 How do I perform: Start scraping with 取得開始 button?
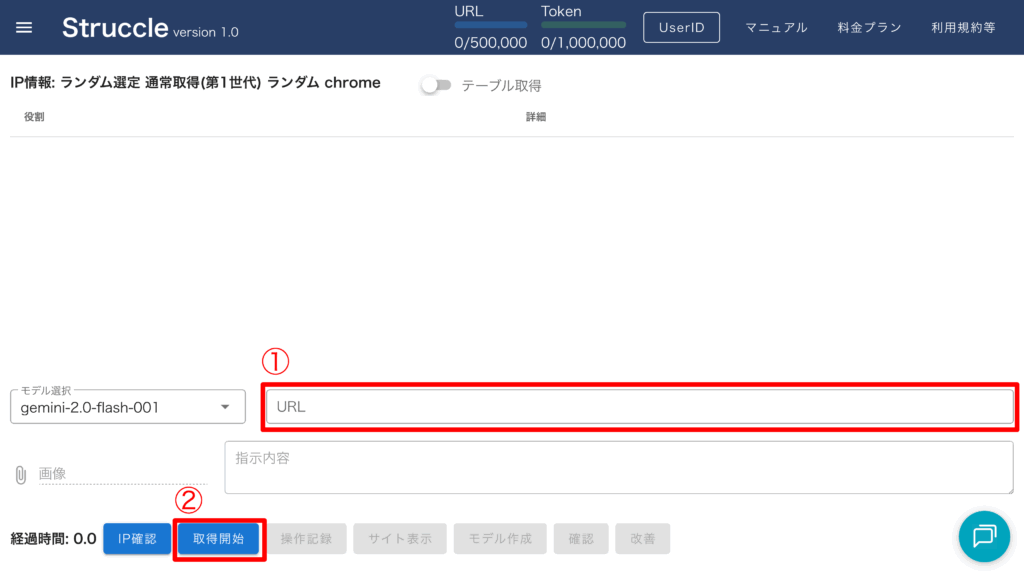click(x=218, y=539)
